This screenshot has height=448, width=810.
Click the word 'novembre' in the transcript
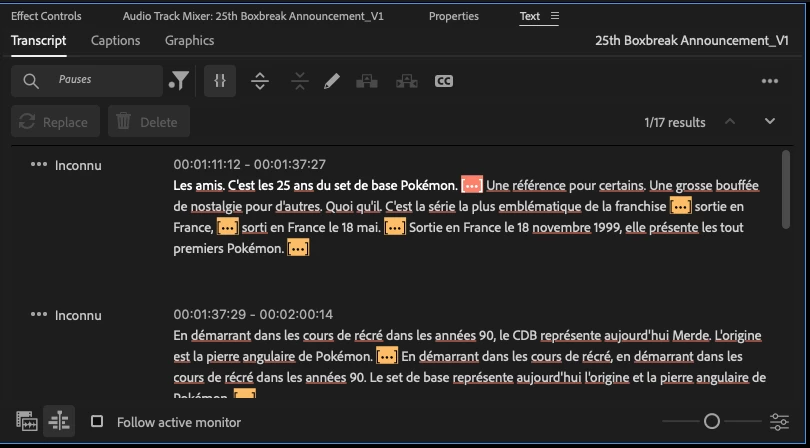click(562, 227)
